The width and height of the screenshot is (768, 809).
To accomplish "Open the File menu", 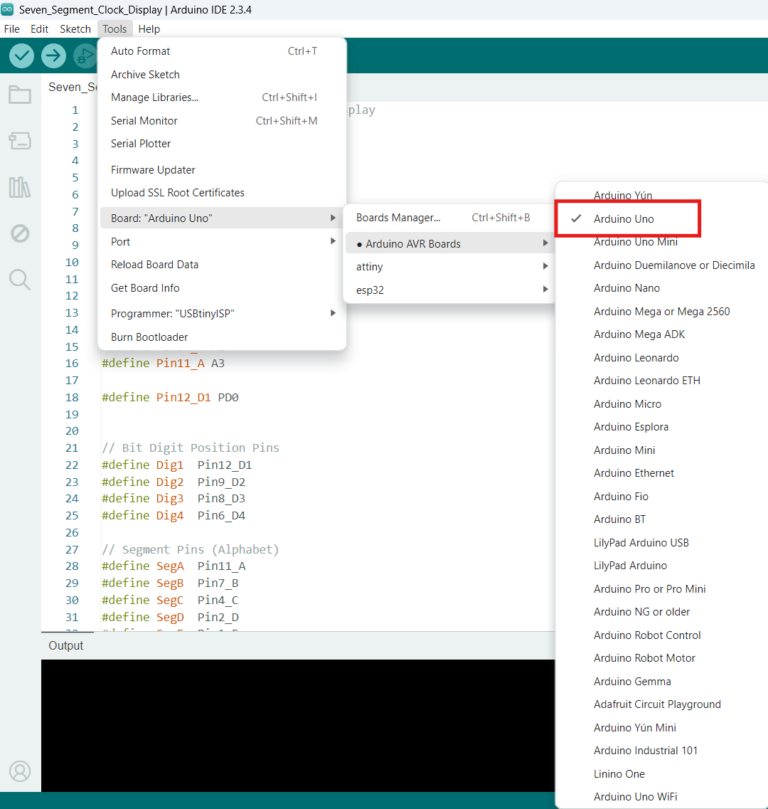I will (x=11, y=29).
